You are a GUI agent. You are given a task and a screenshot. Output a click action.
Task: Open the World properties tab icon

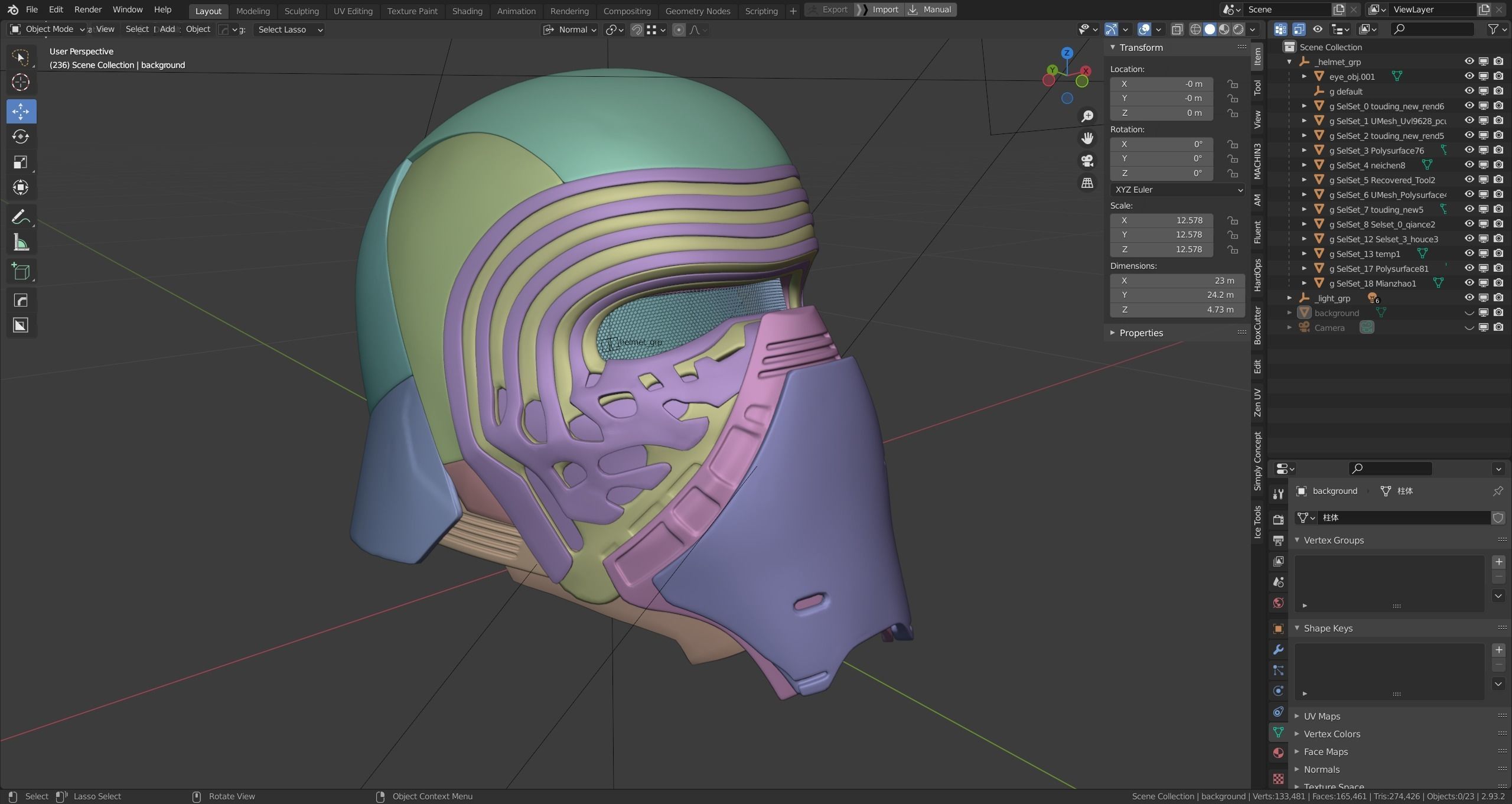(1278, 603)
